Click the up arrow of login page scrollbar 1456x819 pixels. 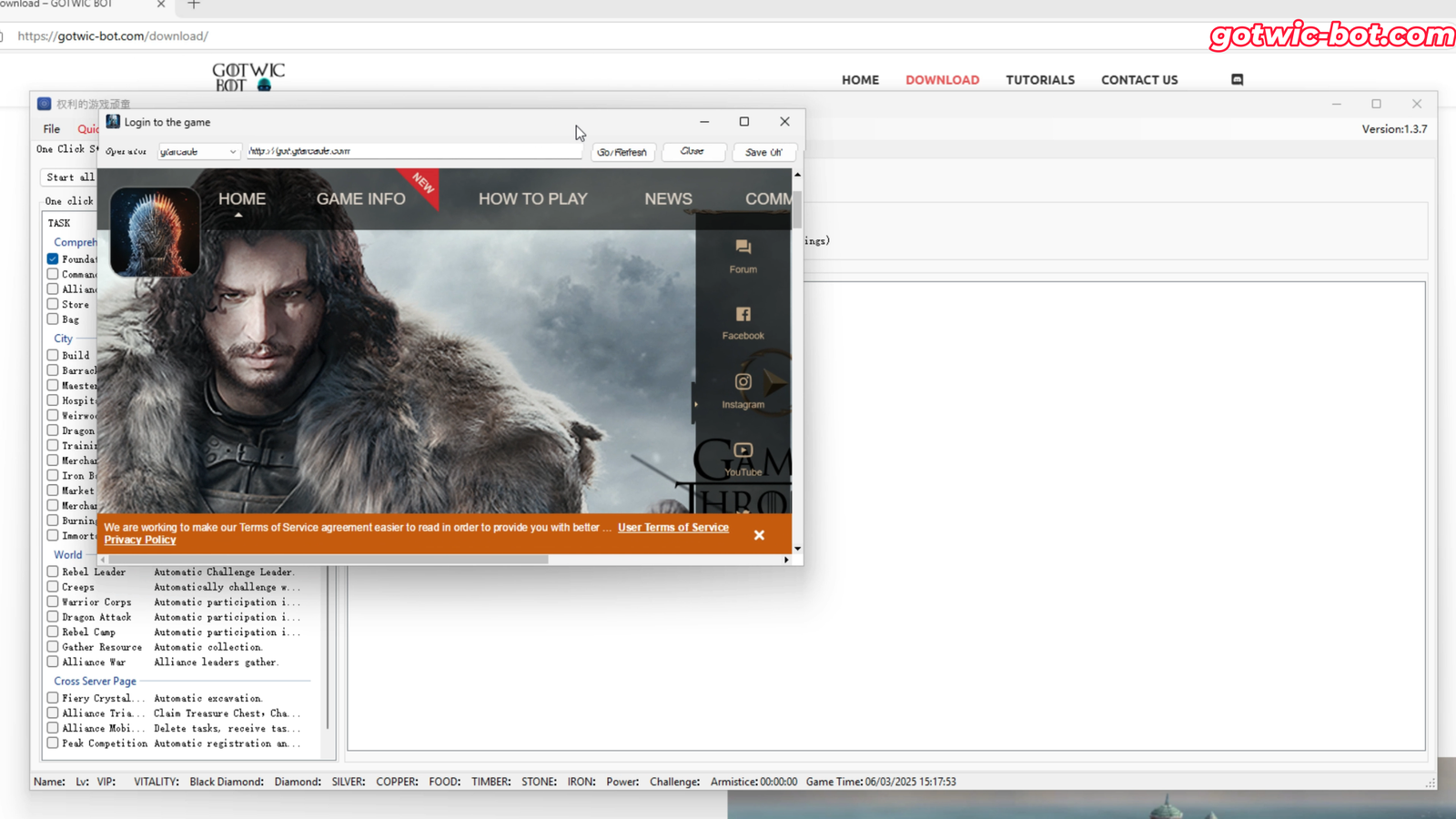point(797,175)
